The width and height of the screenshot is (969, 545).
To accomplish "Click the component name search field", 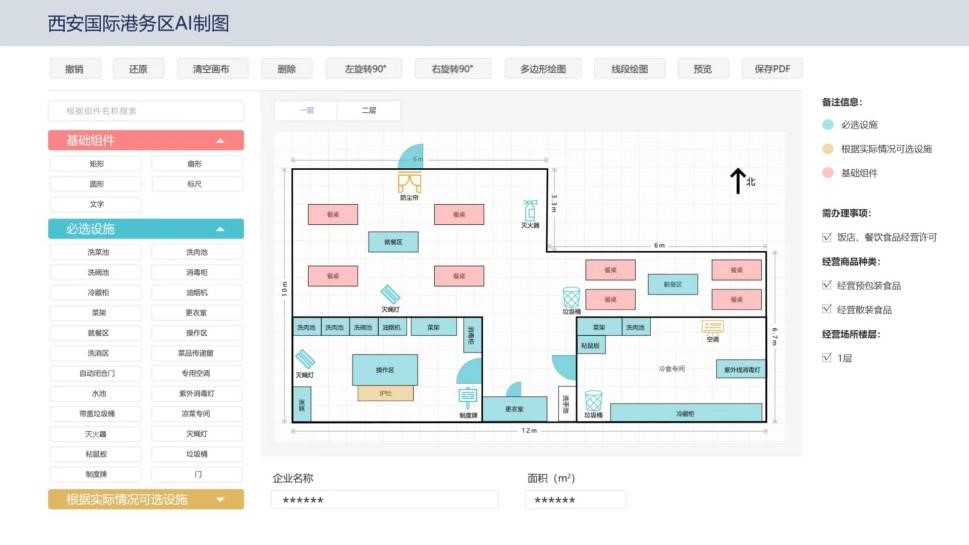I will 146,111.
